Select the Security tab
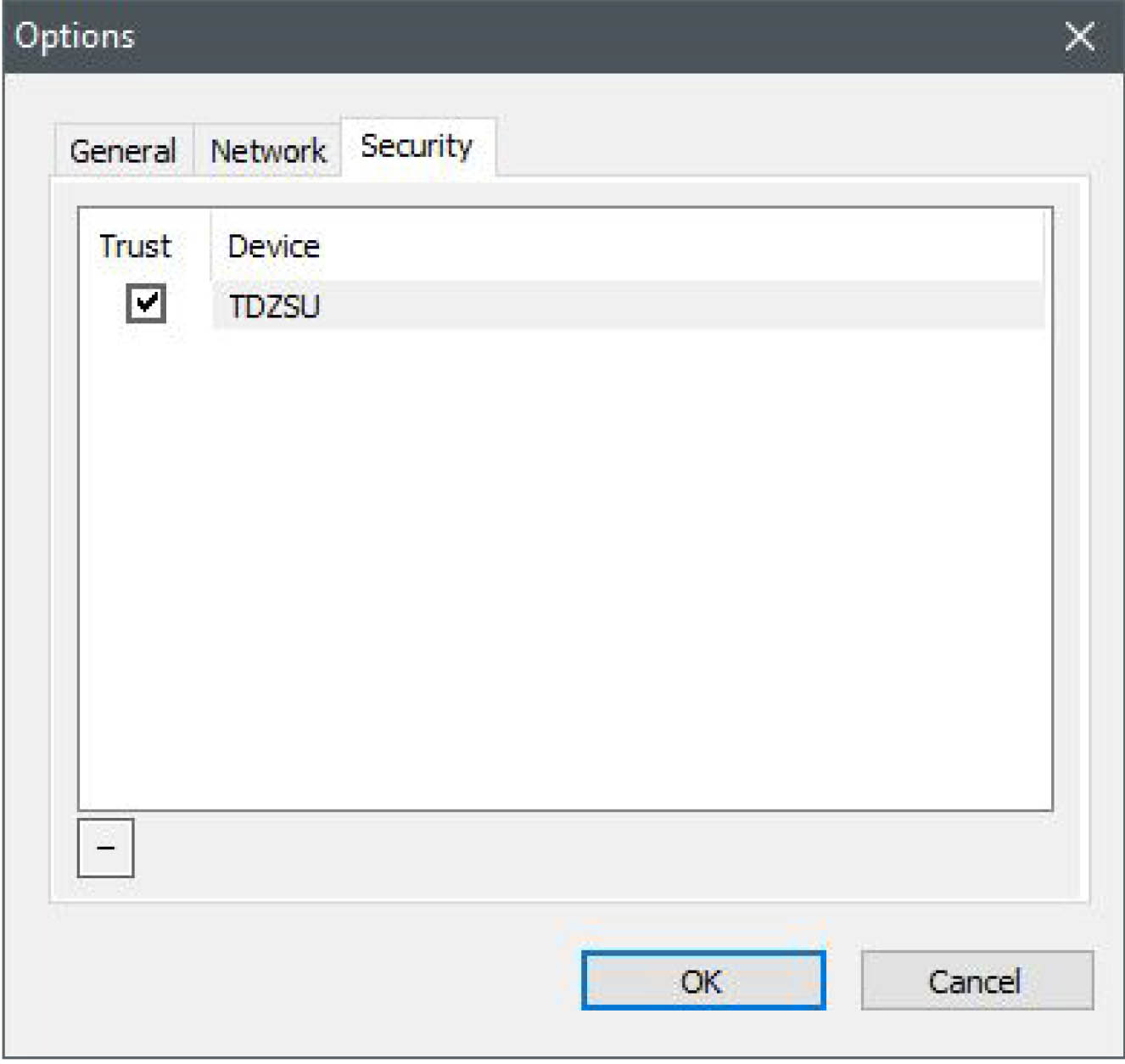 coord(417,147)
